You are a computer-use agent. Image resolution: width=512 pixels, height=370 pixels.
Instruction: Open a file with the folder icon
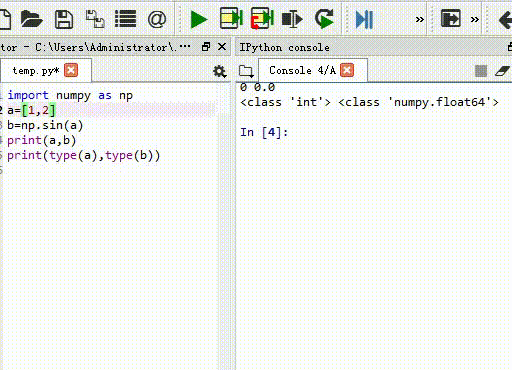(31, 19)
